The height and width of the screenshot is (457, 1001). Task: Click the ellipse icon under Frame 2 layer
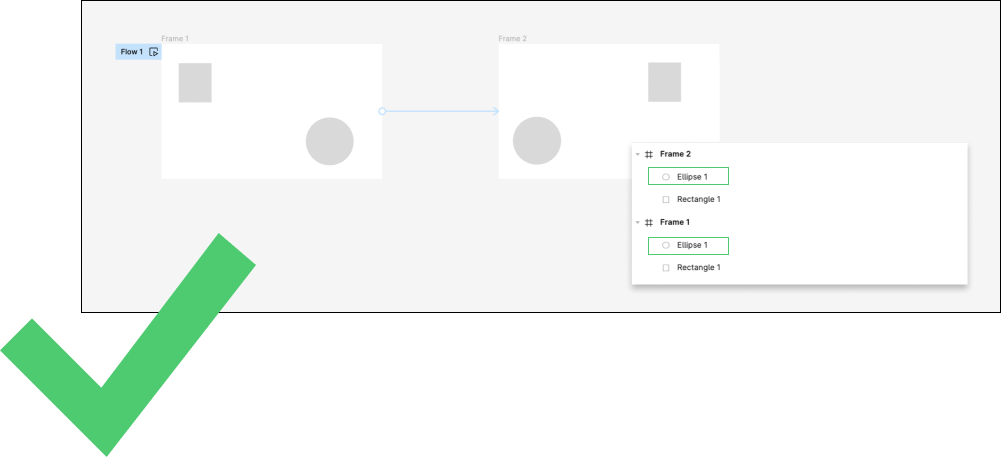[x=666, y=177]
